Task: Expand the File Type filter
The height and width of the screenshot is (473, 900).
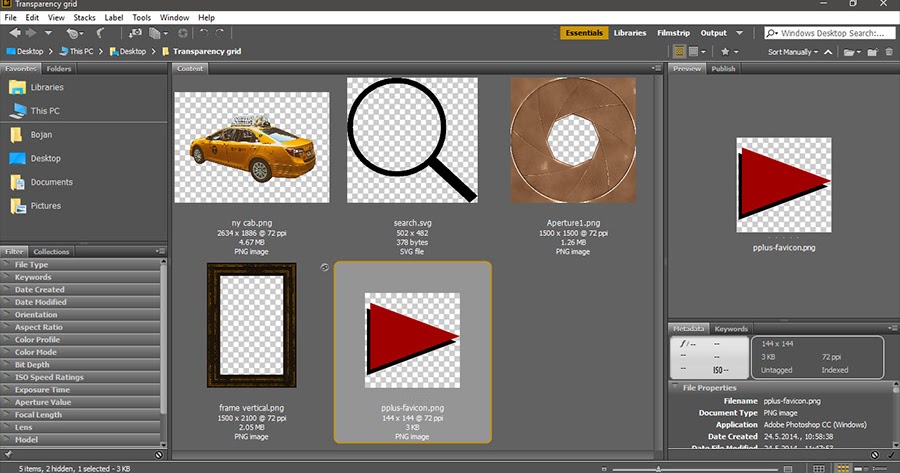Action: [x=31, y=265]
